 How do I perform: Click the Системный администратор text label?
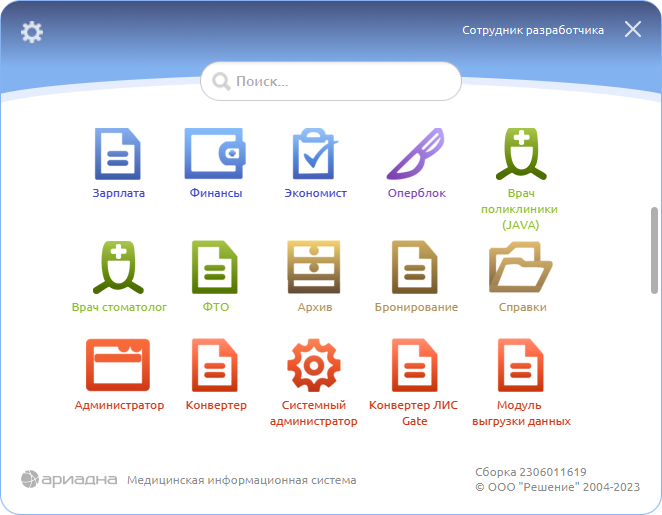coord(314,413)
